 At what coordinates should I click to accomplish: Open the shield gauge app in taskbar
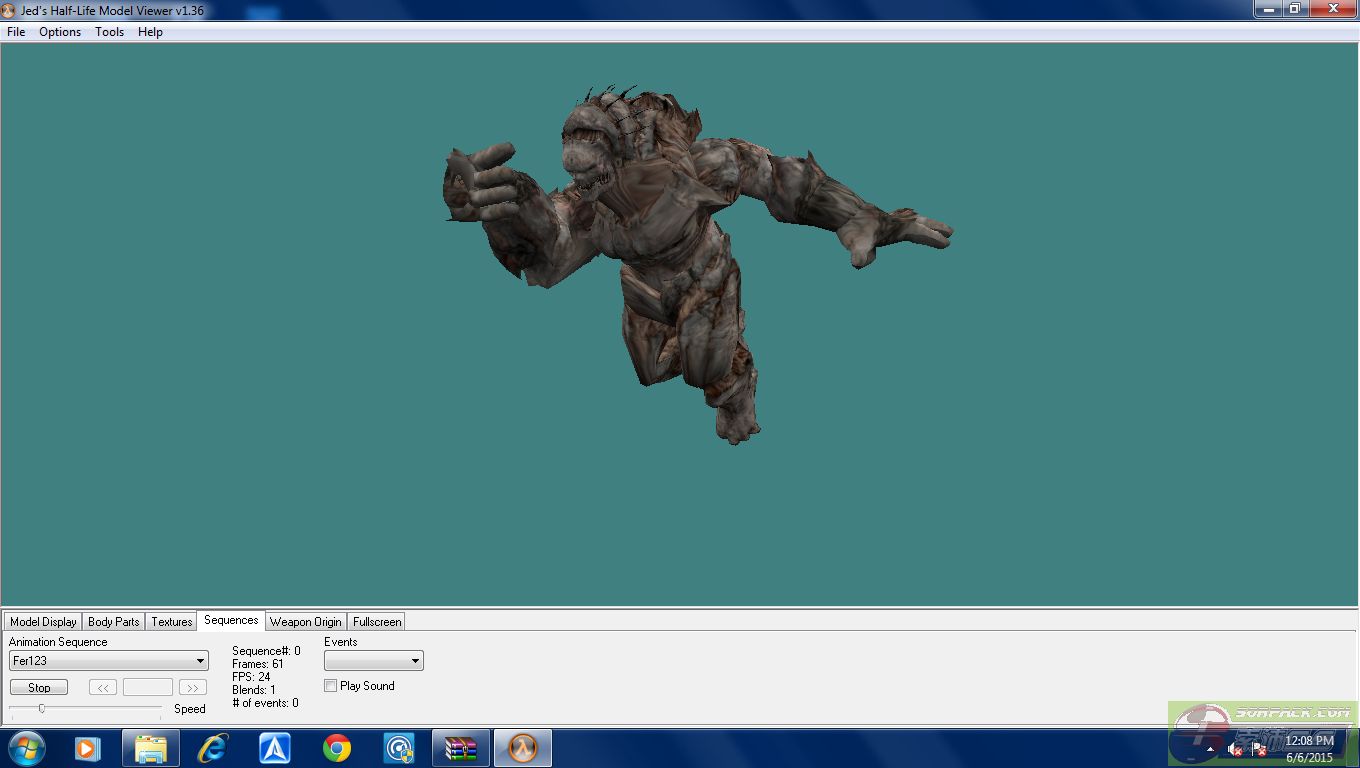399,748
